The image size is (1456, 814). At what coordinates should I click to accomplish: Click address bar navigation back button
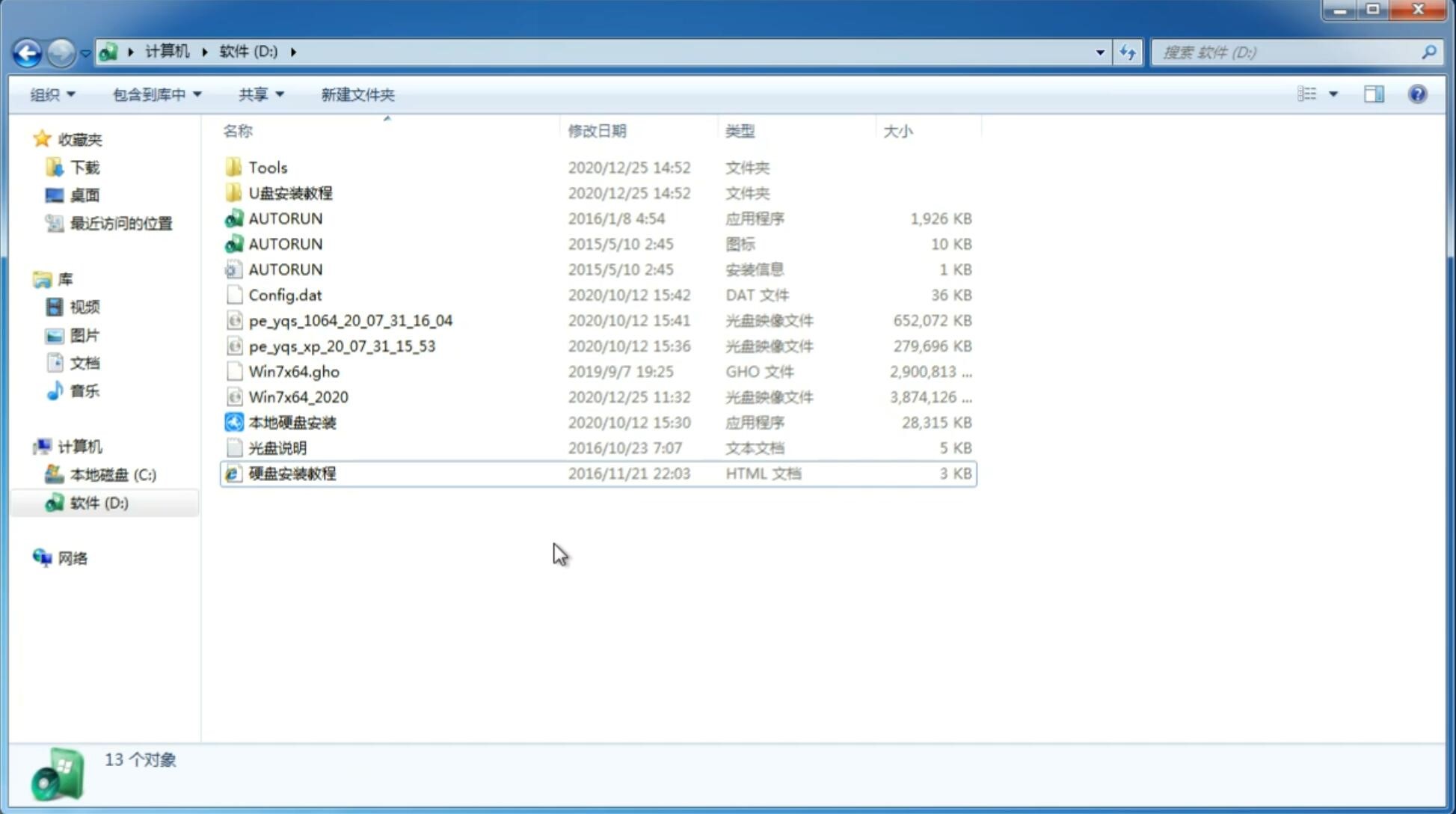click(x=26, y=51)
